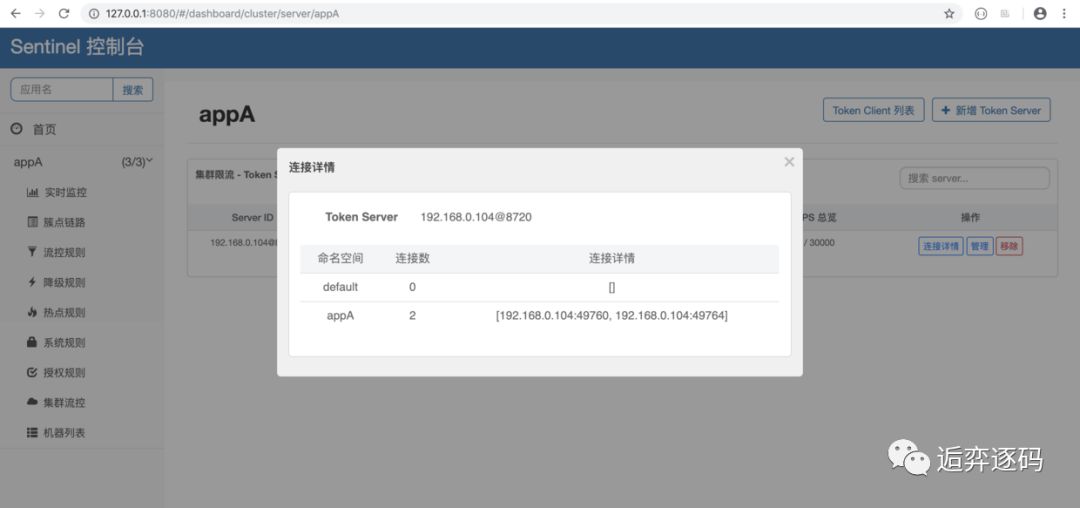The height and width of the screenshot is (508, 1080).
Task: Click the cloud icon for 集群流控
Action: pos(32,401)
